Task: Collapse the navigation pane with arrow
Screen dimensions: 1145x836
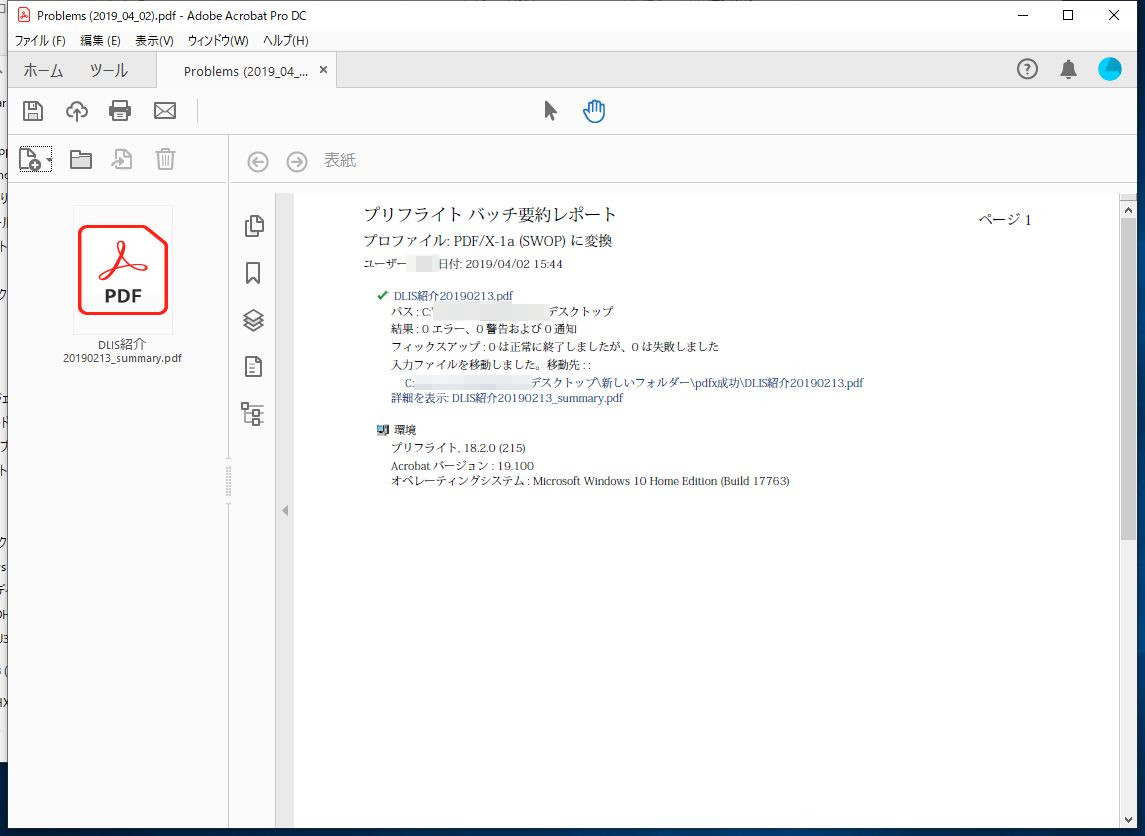Action: point(284,511)
